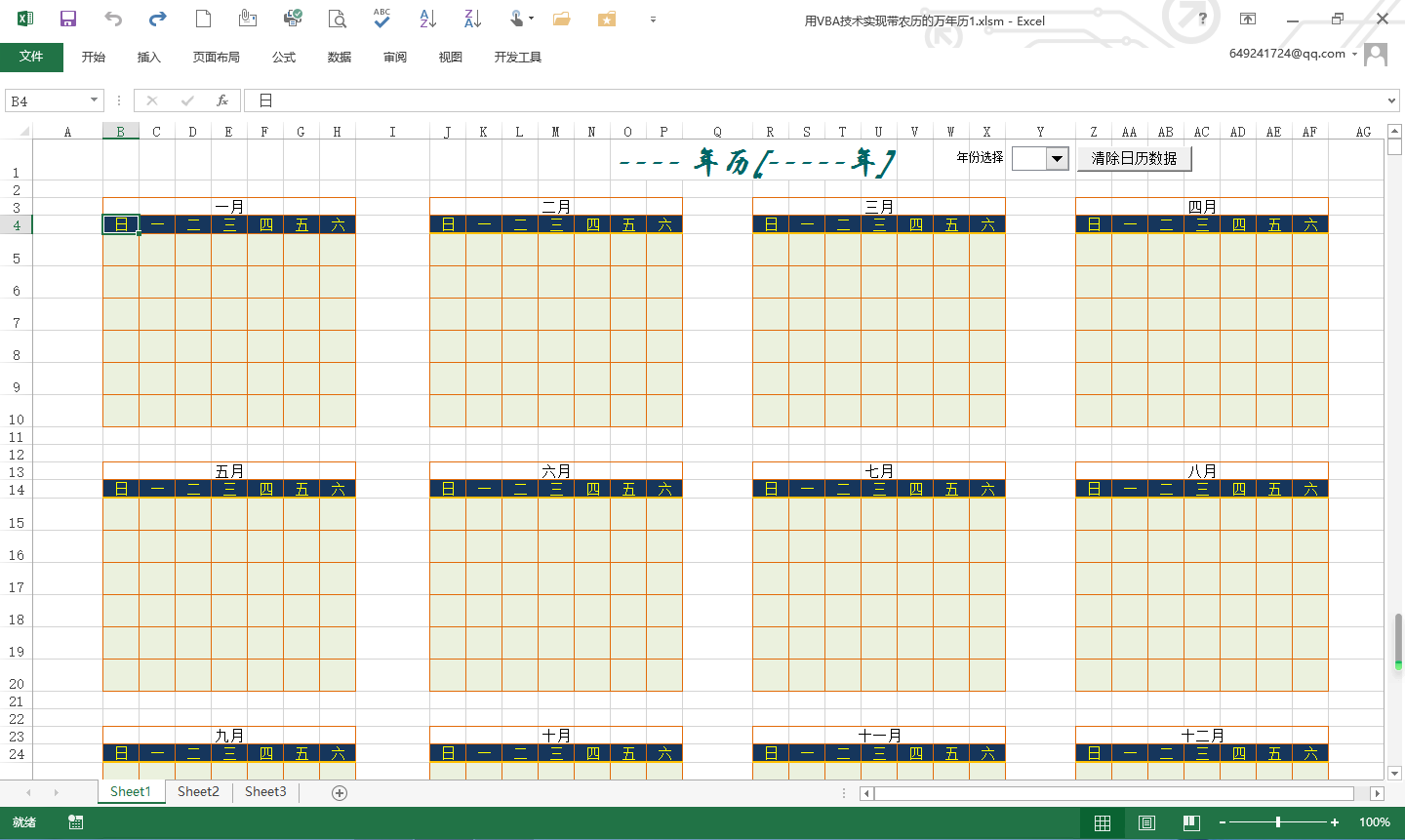Sort descending with the Z-A icon
Screen dimensions: 1405x840
(472, 19)
